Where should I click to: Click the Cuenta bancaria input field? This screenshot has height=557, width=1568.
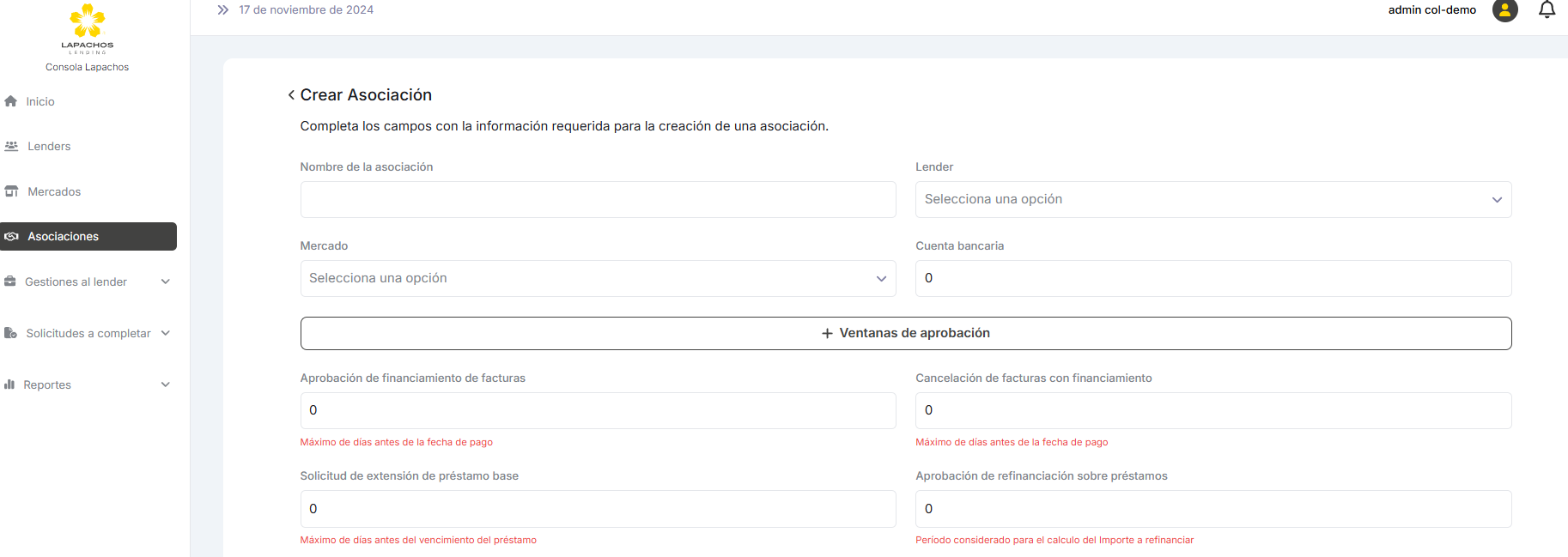coord(1212,278)
